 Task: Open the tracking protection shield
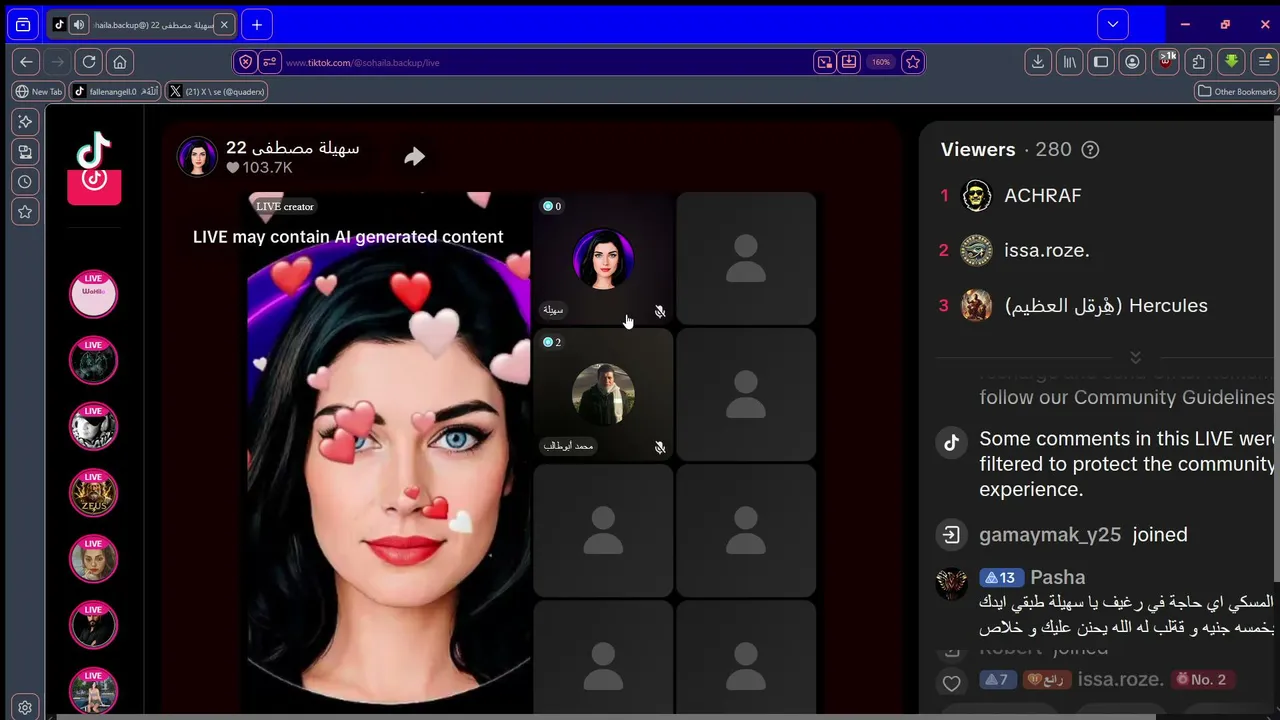point(246,62)
